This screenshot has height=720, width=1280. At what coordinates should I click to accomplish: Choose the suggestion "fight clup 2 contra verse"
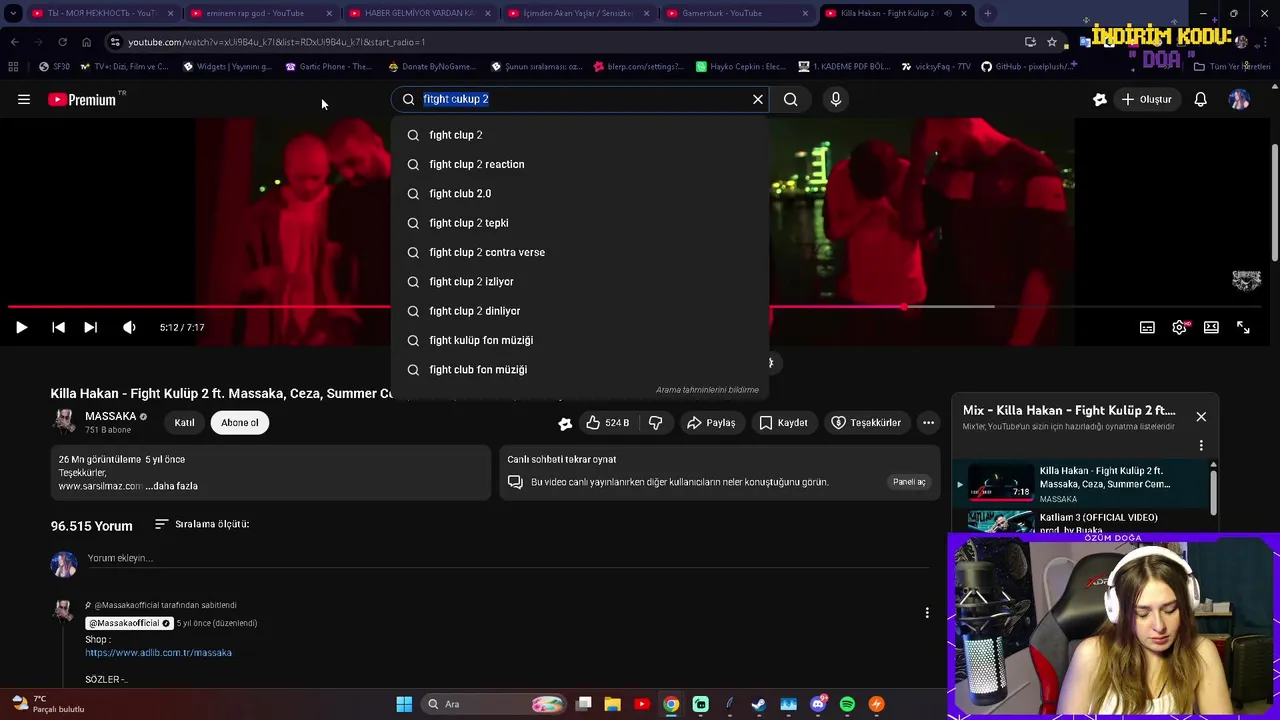(580, 252)
